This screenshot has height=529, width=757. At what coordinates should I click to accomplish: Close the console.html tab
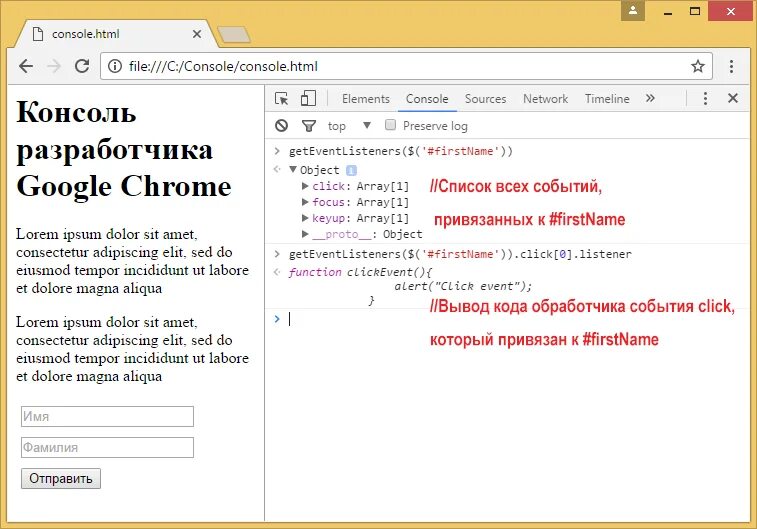click(196, 34)
